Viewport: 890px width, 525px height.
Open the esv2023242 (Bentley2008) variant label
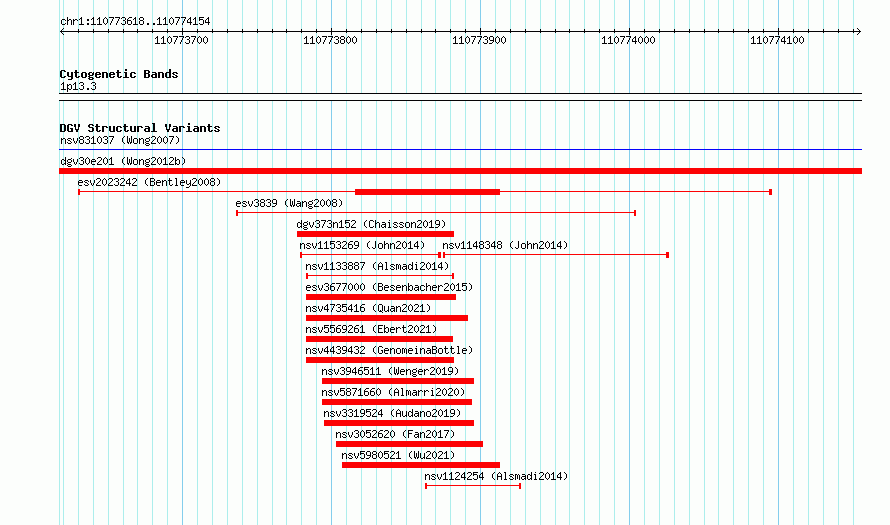[x=149, y=182]
